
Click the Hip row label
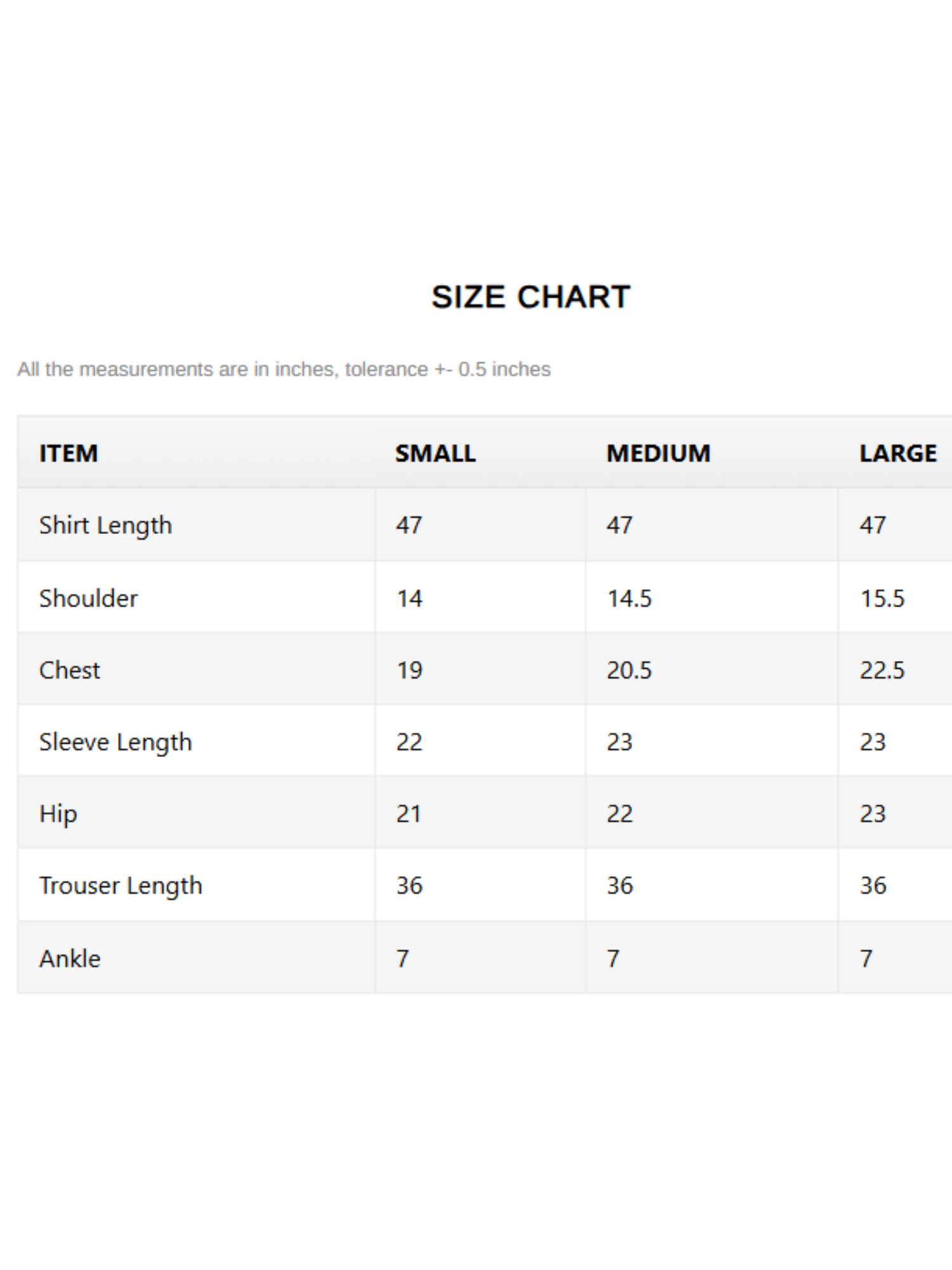(58, 813)
